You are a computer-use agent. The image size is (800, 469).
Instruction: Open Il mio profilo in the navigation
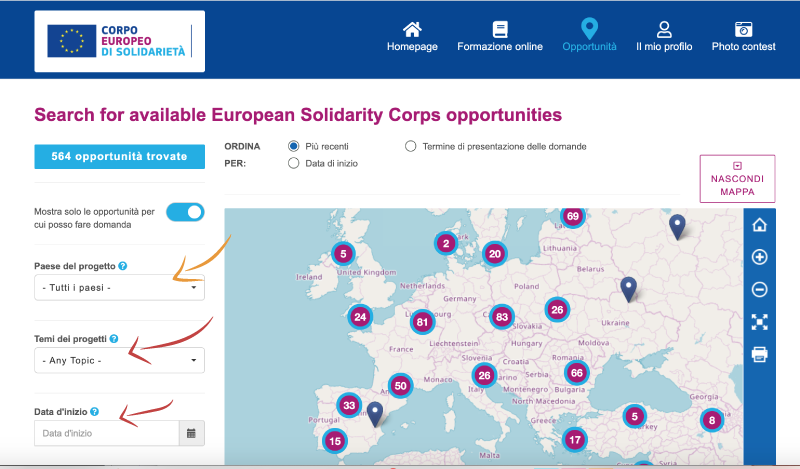[x=664, y=36]
